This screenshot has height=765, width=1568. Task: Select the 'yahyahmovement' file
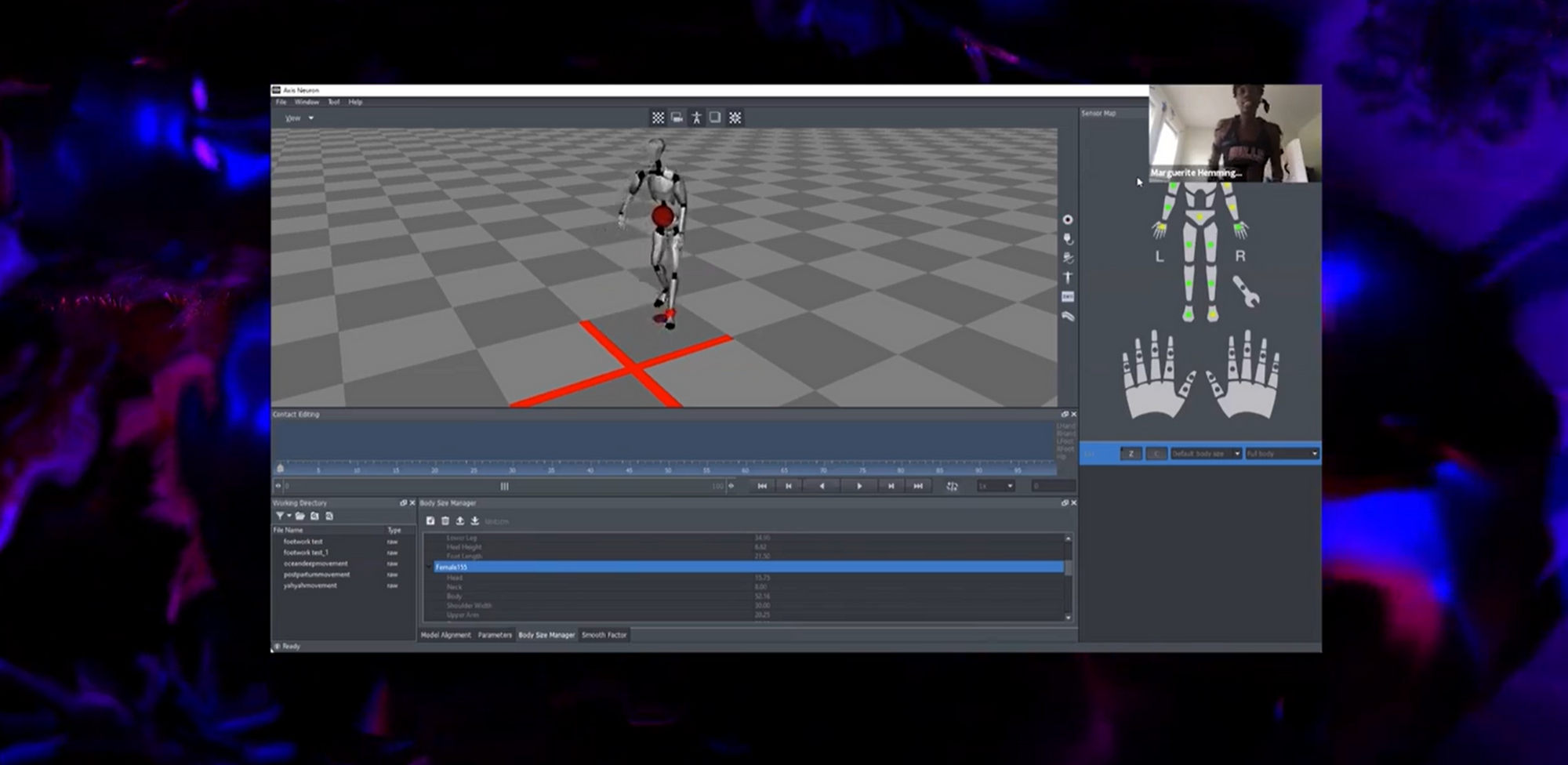click(x=310, y=586)
